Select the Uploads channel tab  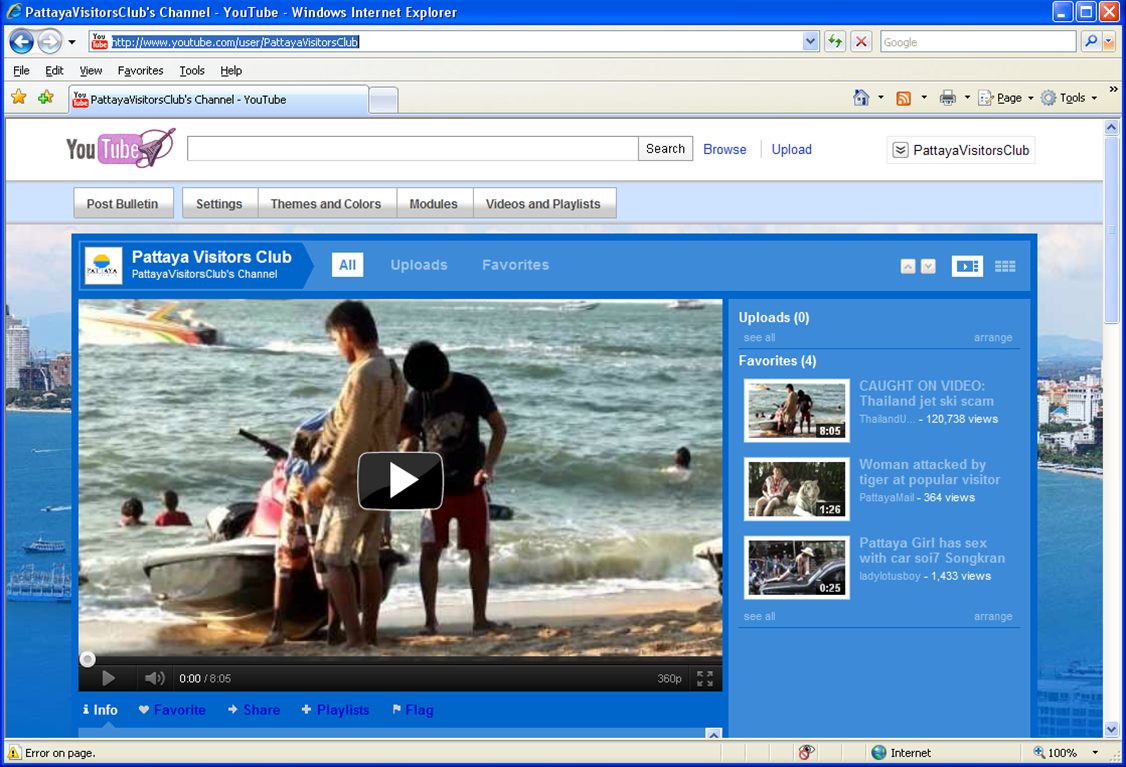click(419, 265)
